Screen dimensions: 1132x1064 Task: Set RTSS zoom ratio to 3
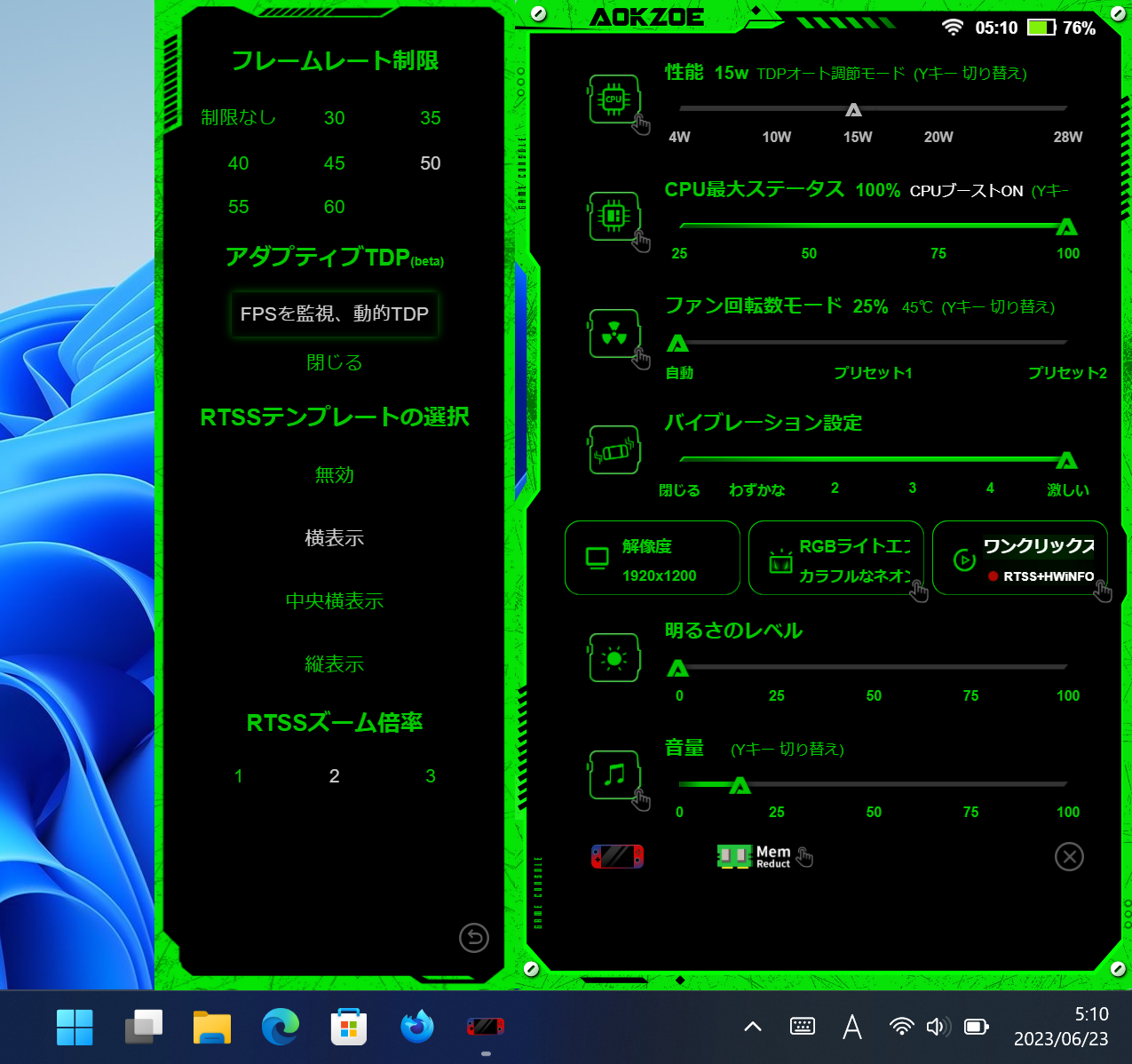coord(431,776)
